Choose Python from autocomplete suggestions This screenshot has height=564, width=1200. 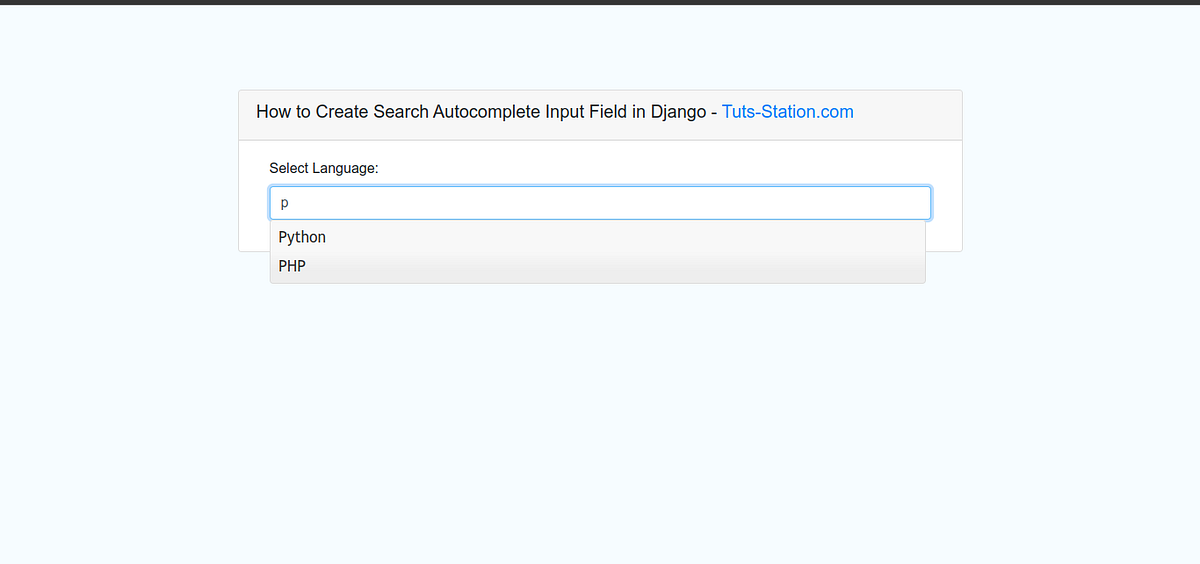(597, 237)
